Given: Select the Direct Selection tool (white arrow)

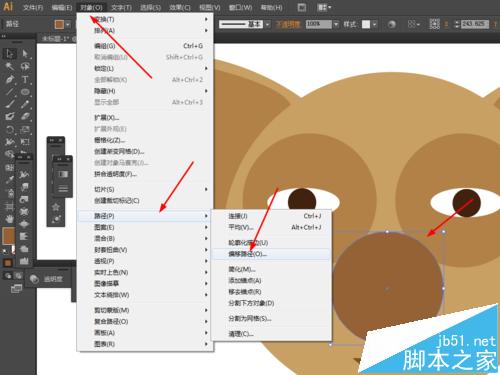Looking at the screenshot, I should click(25, 53).
